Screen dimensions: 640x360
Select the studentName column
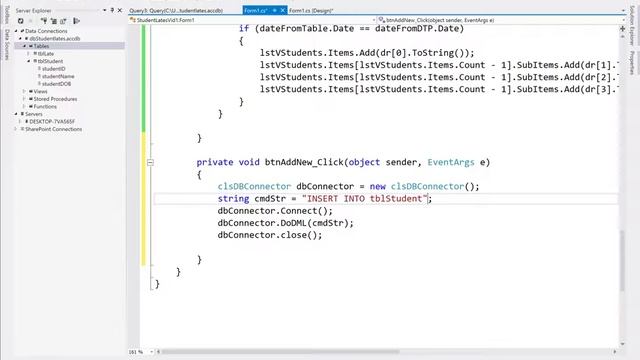point(58,76)
